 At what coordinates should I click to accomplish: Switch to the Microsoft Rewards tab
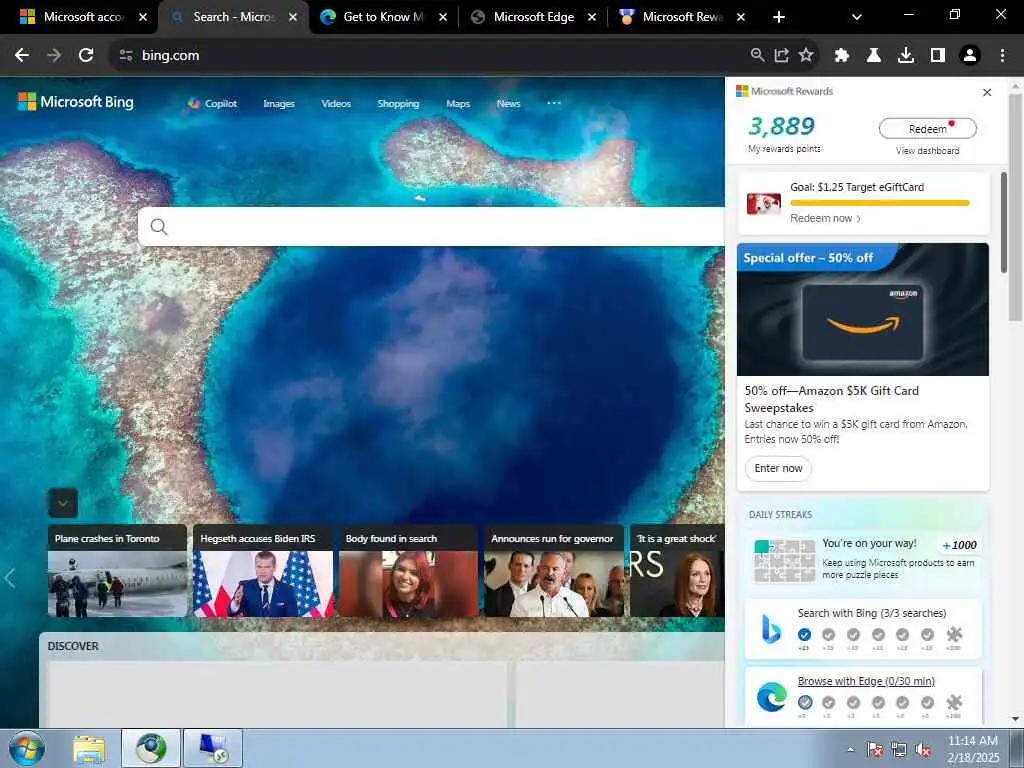pos(682,18)
